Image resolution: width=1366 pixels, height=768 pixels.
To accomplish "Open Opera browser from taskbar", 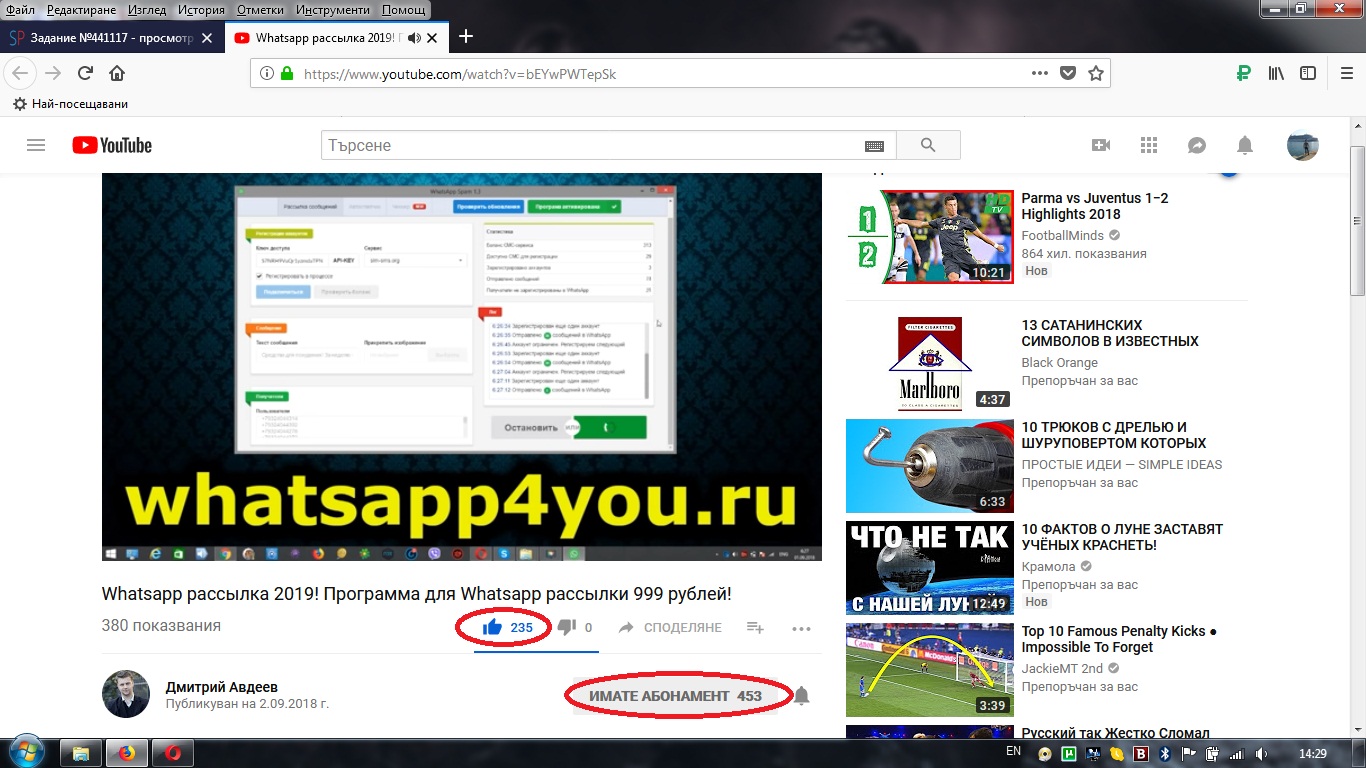I will tap(173, 752).
